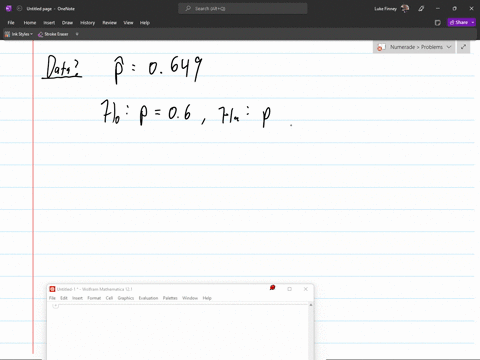Open the Luke Finney account profile picture
The width and height of the screenshot is (480, 360).
(x=405, y=9)
